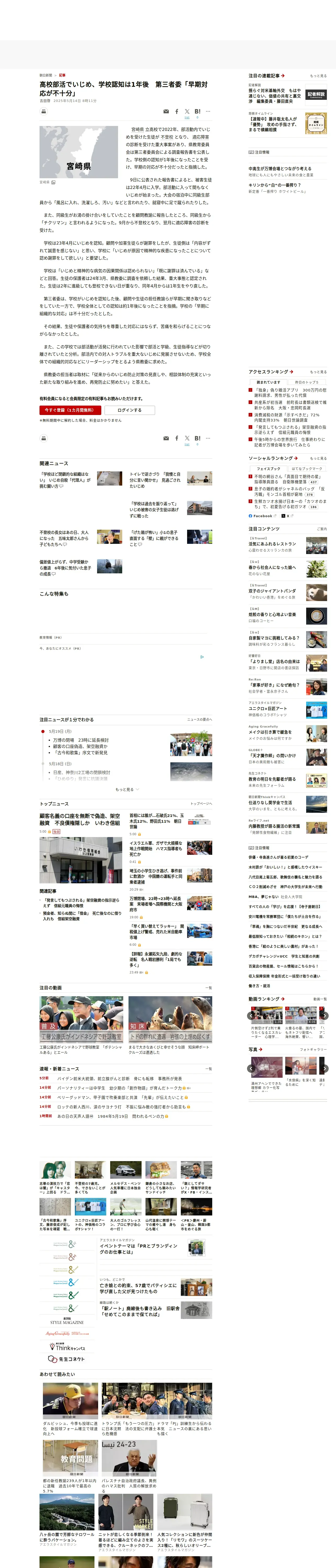Open headline 顧客名義の口座を無断で偽造
This screenshot has width=336, height=1568.
tap(80, 819)
